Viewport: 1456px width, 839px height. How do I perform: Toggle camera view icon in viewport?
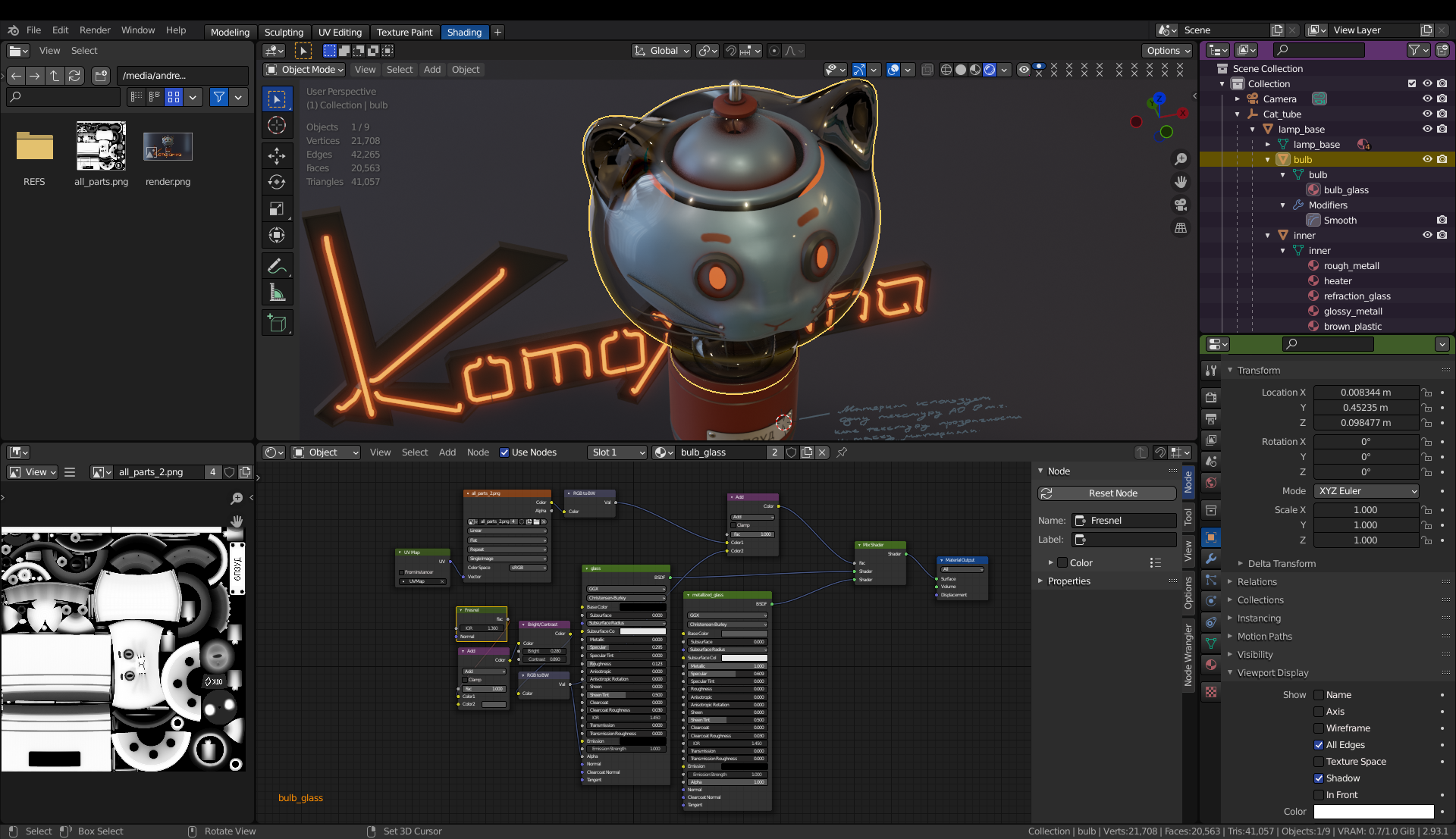[1181, 205]
